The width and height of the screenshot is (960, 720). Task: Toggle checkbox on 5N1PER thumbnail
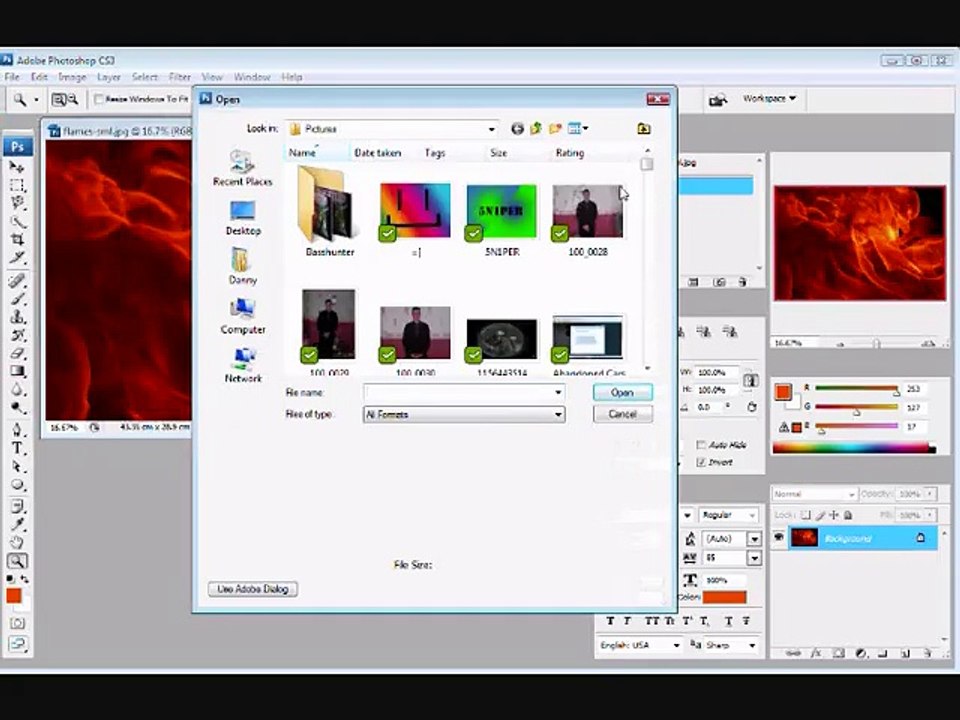click(x=474, y=233)
